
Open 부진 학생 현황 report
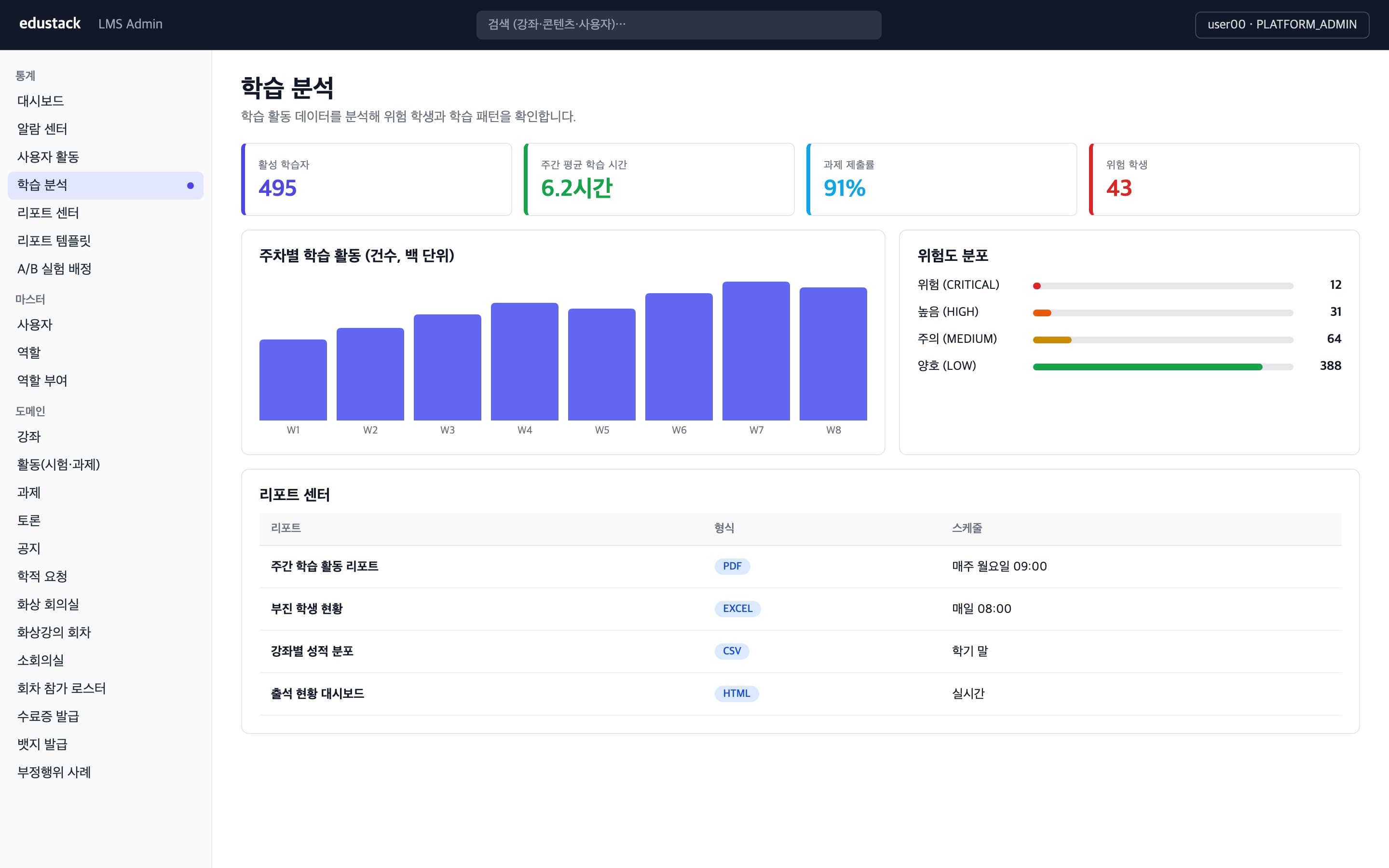click(800, 609)
